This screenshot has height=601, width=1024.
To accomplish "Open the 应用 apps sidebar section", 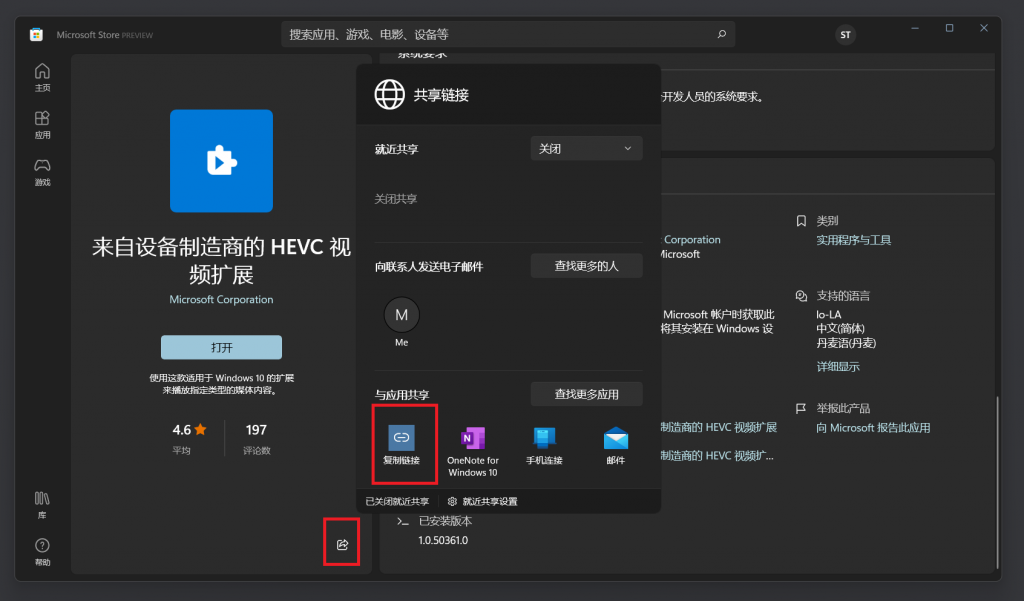I will click(42, 124).
